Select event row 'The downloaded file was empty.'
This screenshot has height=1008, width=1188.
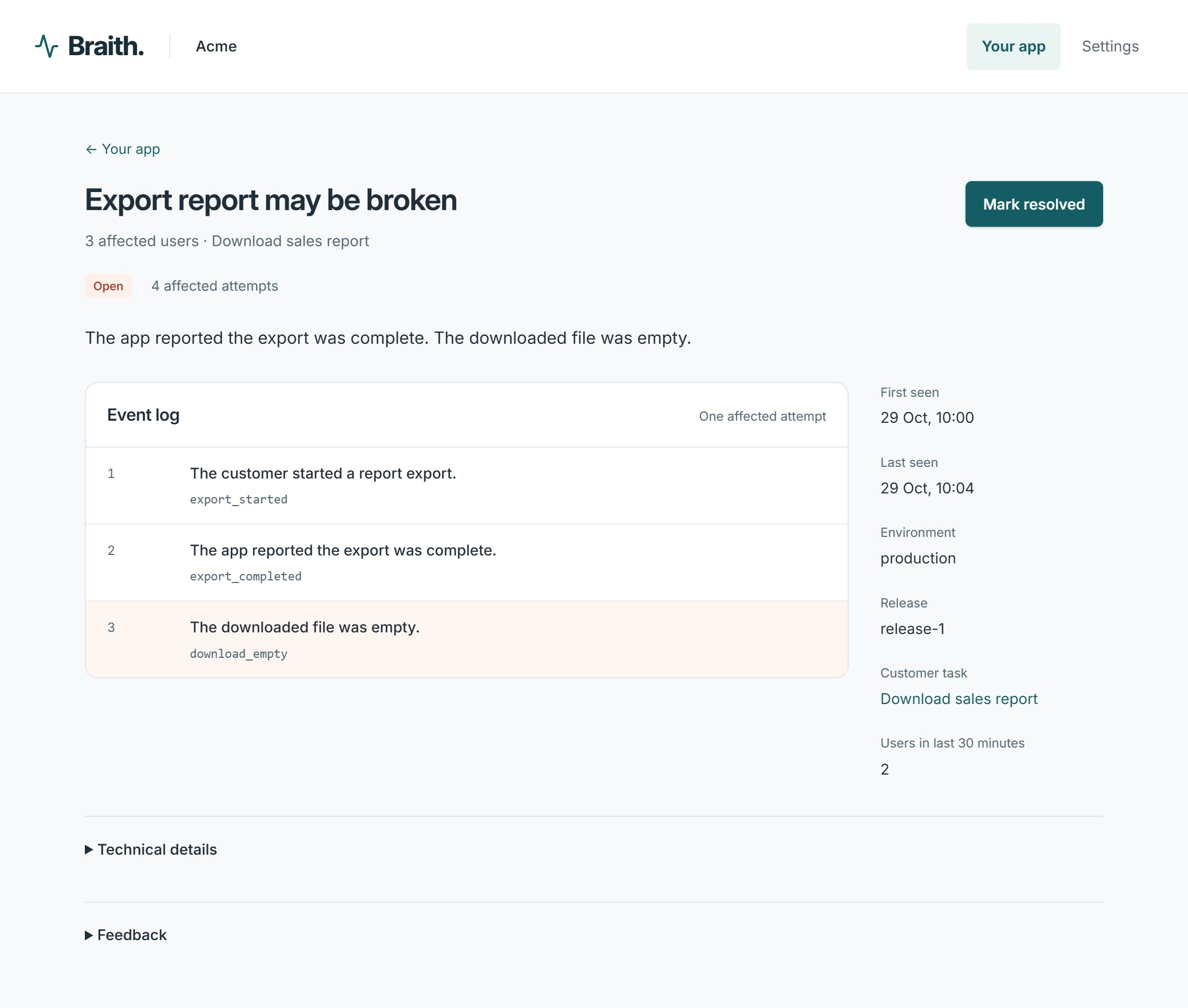466,639
